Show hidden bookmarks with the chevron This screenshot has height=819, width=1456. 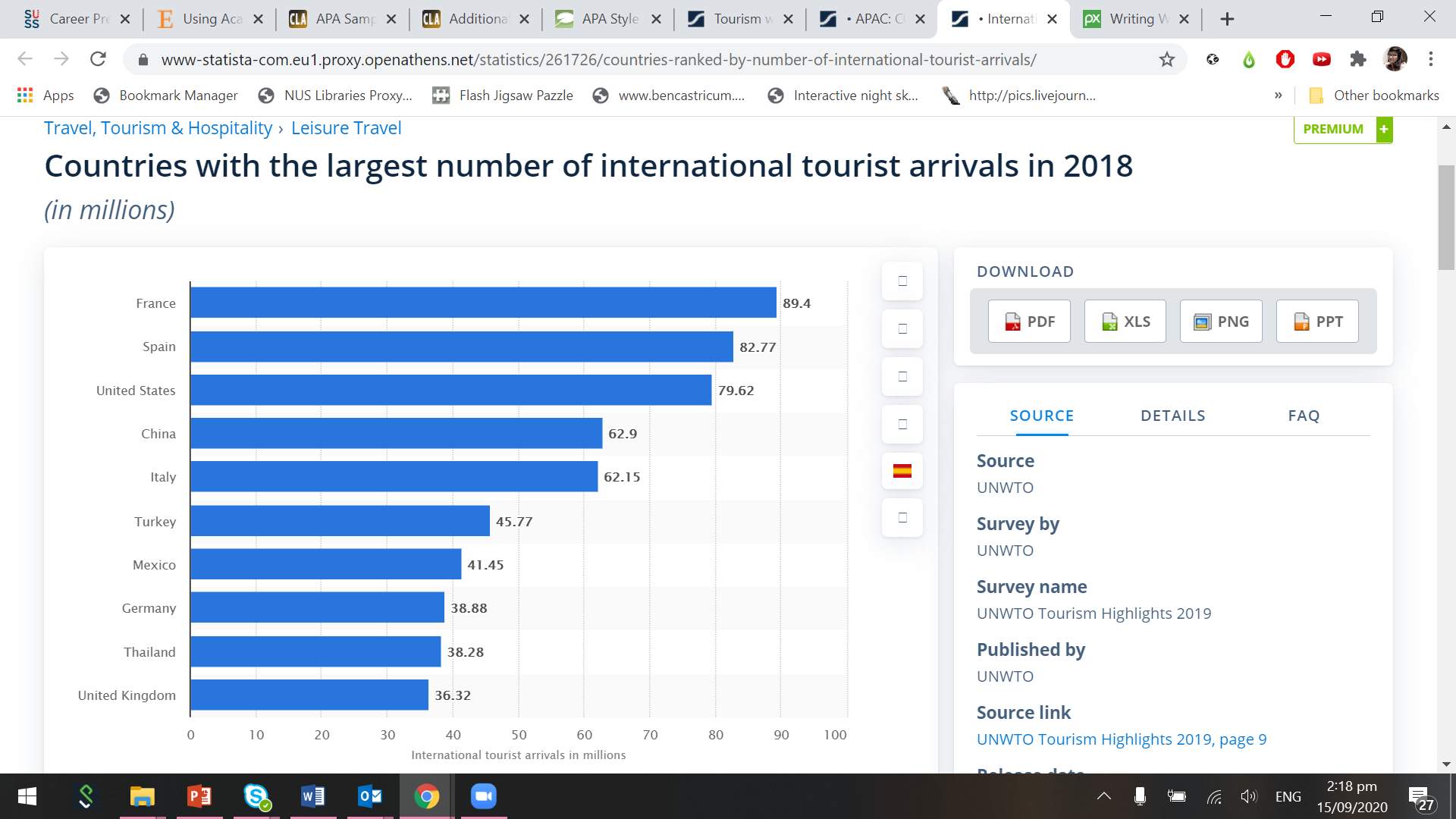(x=1279, y=95)
